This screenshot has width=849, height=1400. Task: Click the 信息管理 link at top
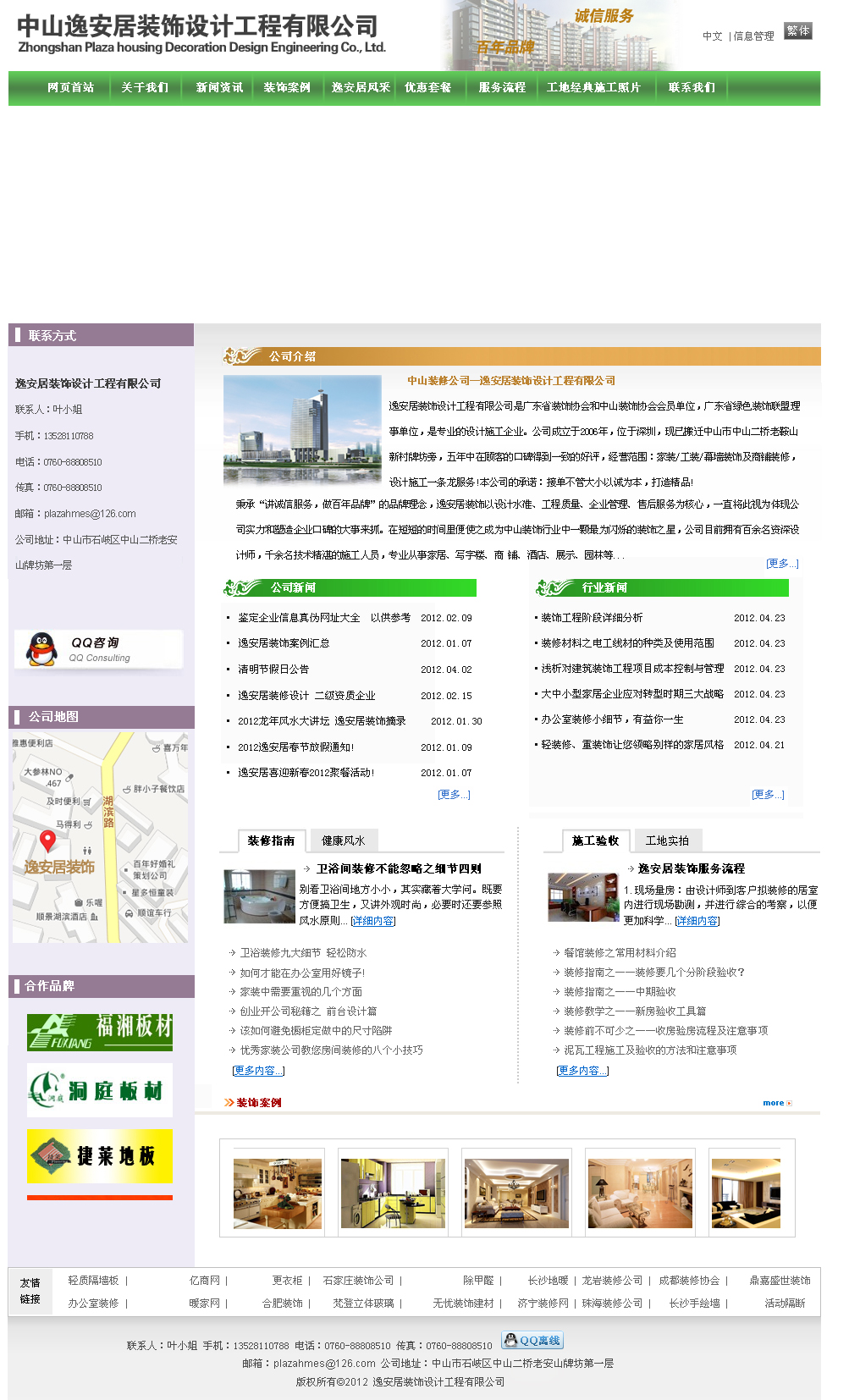753,36
